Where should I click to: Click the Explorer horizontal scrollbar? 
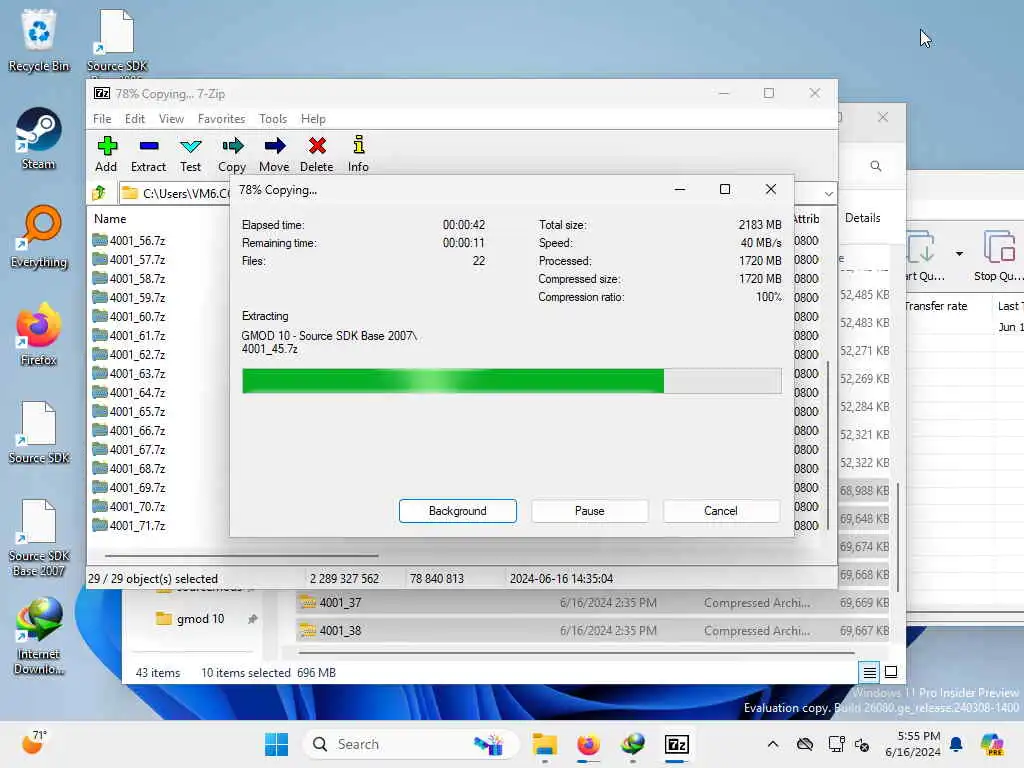(x=576, y=652)
